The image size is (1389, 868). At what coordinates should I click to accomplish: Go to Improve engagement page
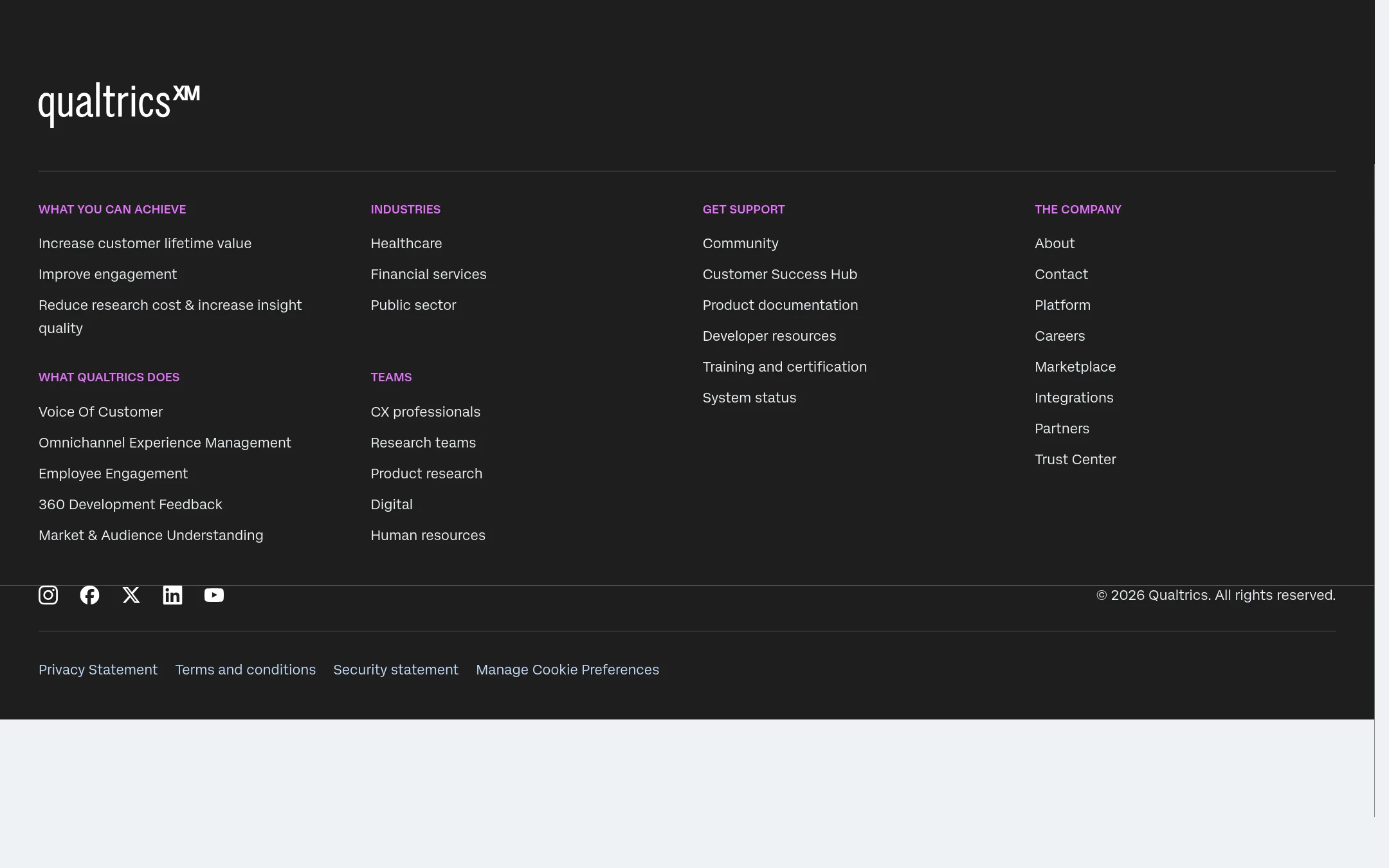[107, 275]
